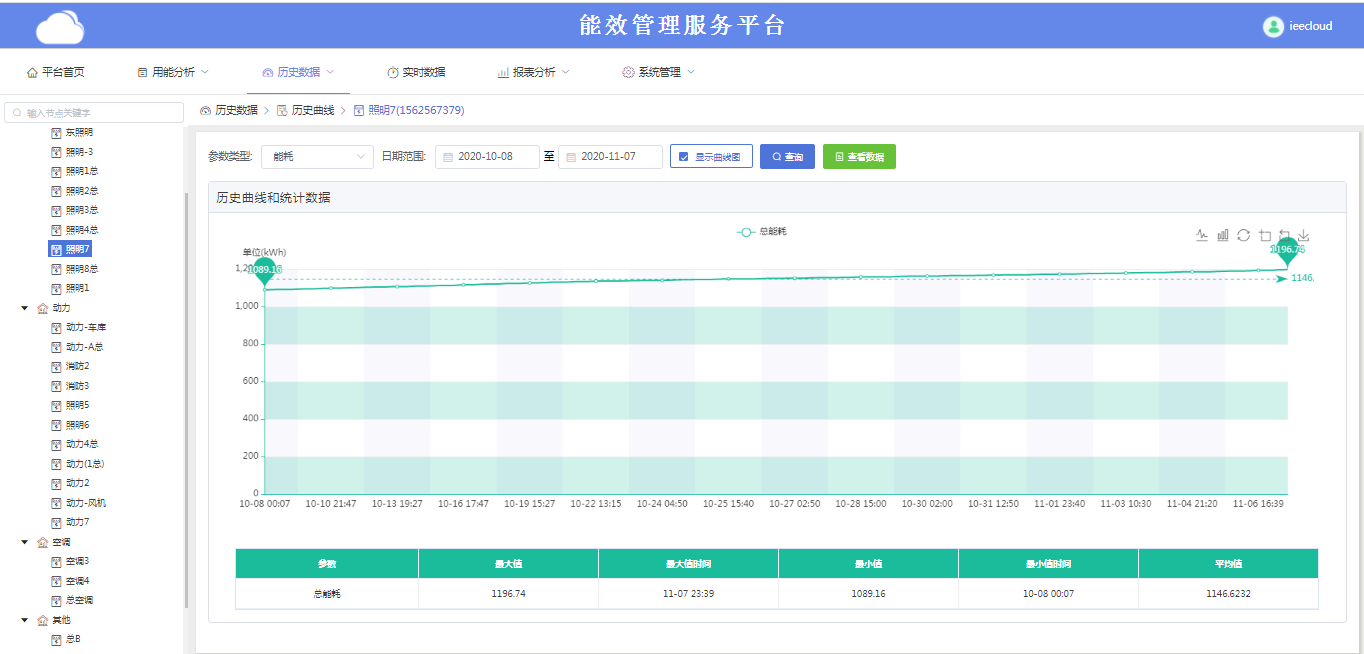This screenshot has width=1364, height=654.
Task: Click the meter icon beside 照明5
Action: (x=56, y=405)
